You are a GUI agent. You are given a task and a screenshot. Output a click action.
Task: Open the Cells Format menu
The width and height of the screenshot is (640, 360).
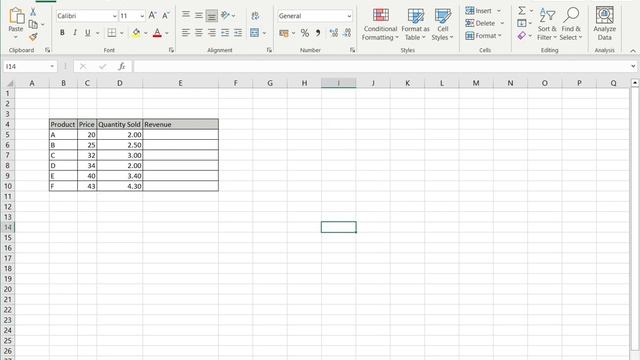[x=483, y=36]
